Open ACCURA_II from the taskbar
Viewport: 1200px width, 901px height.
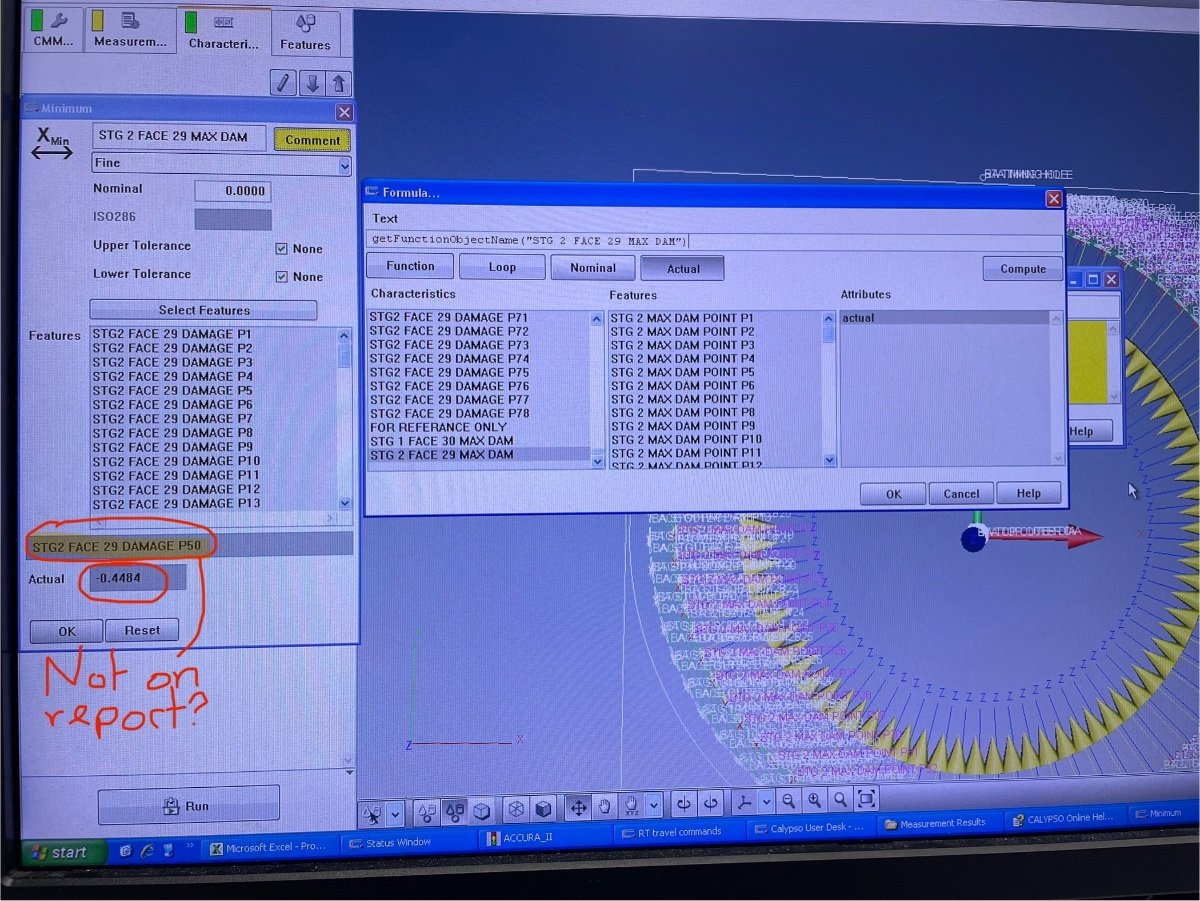point(542,837)
